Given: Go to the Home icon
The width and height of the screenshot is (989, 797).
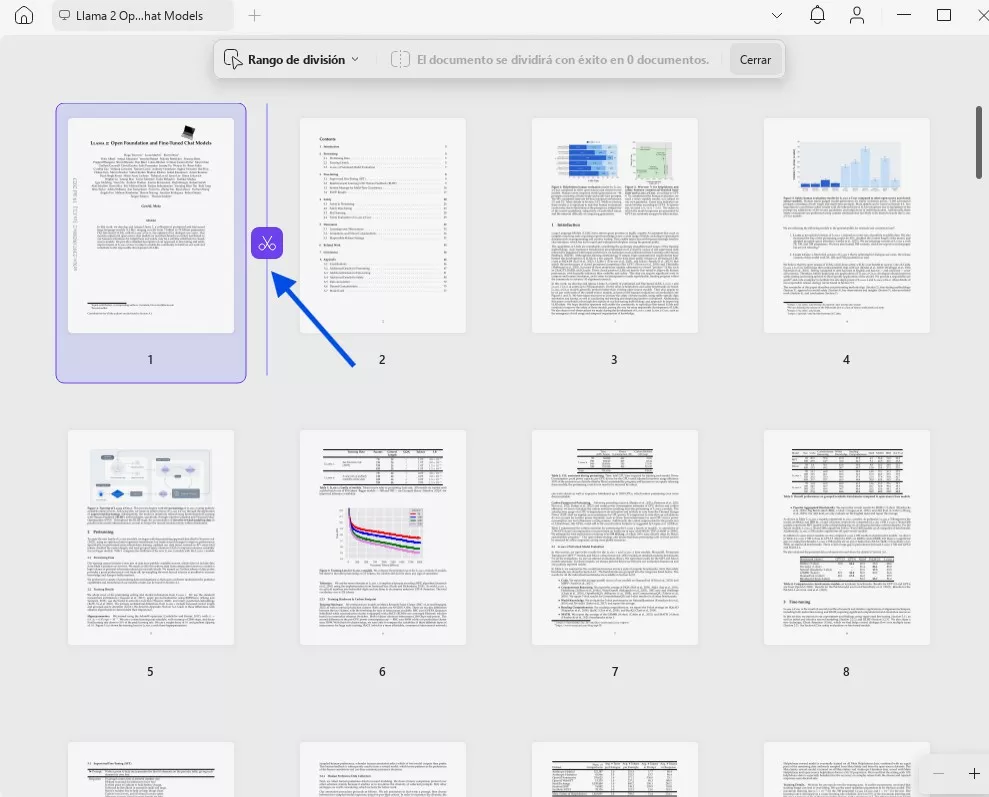Looking at the screenshot, I should click(24, 15).
